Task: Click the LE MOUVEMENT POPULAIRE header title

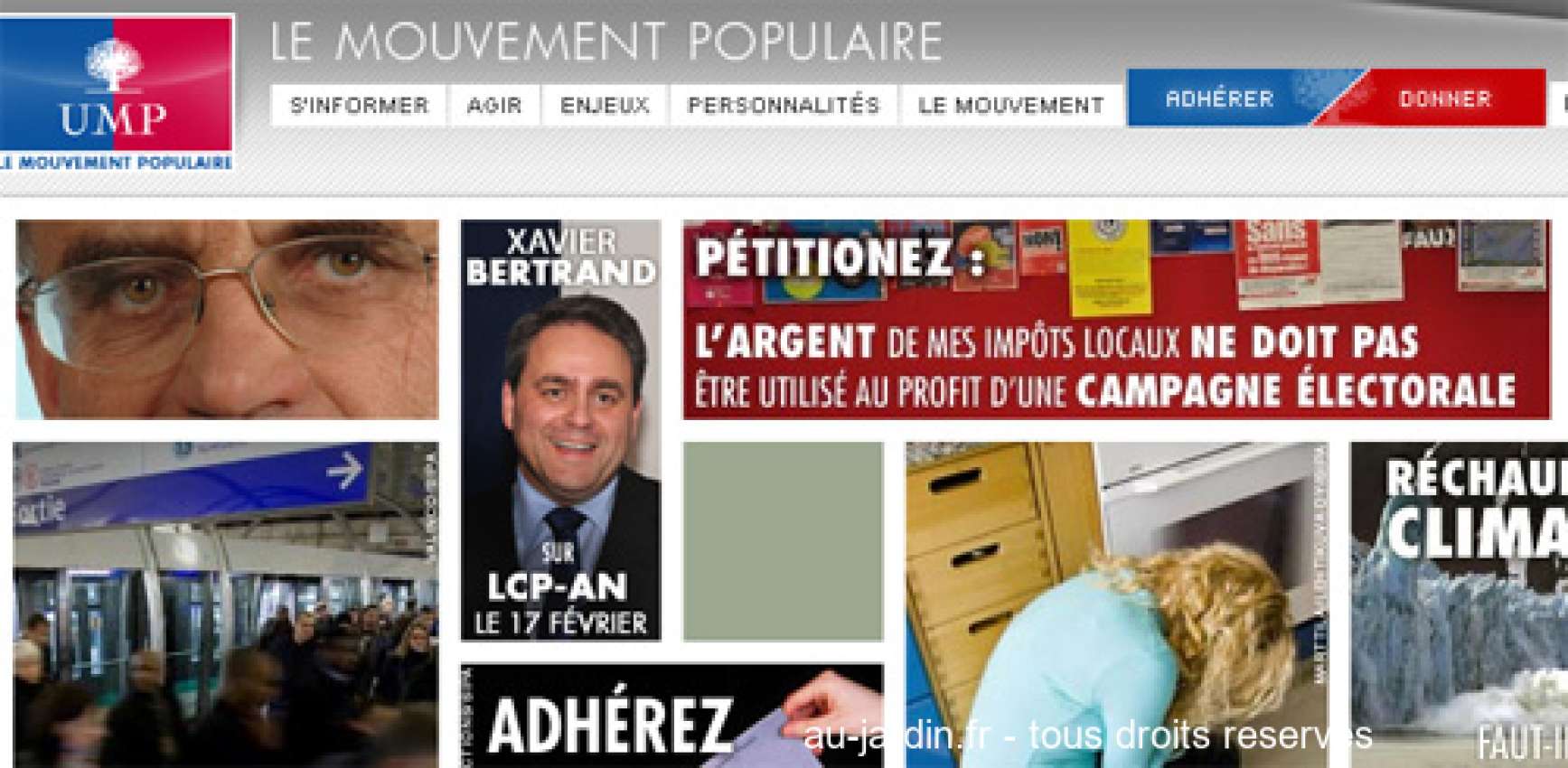Action: (x=606, y=42)
